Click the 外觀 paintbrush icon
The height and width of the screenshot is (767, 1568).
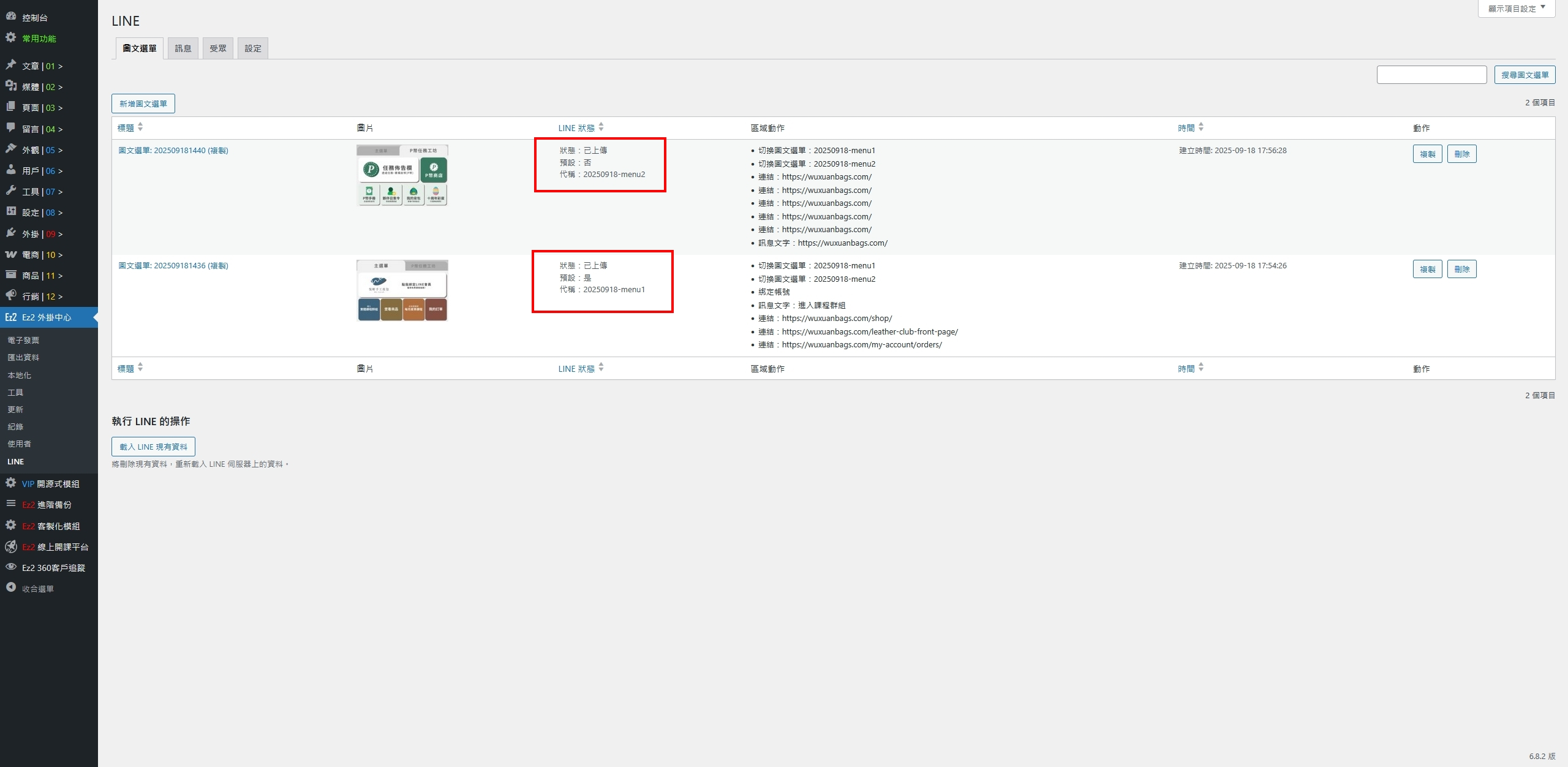click(10, 149)
